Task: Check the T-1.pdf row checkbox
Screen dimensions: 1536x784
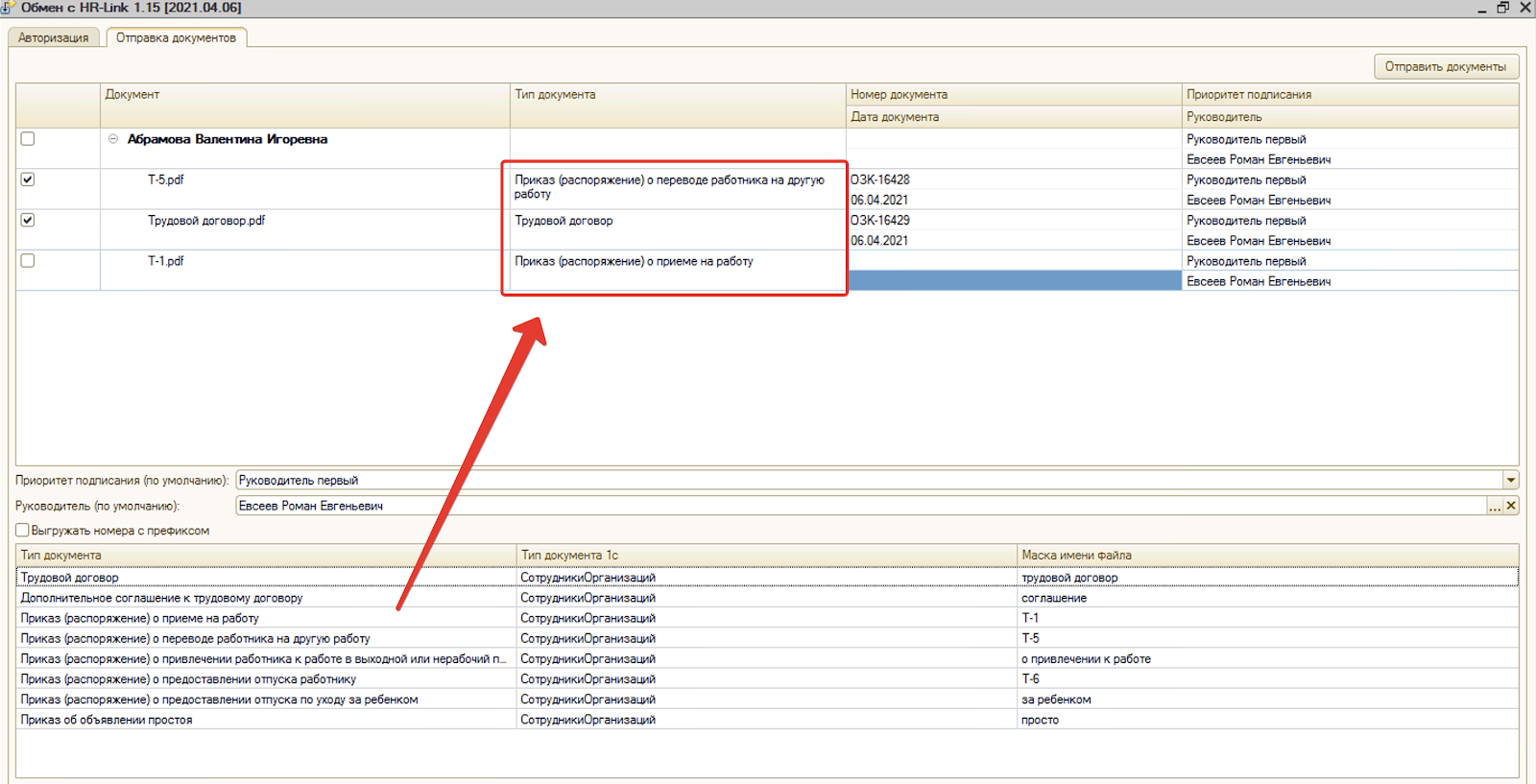Action: [28, 260]
